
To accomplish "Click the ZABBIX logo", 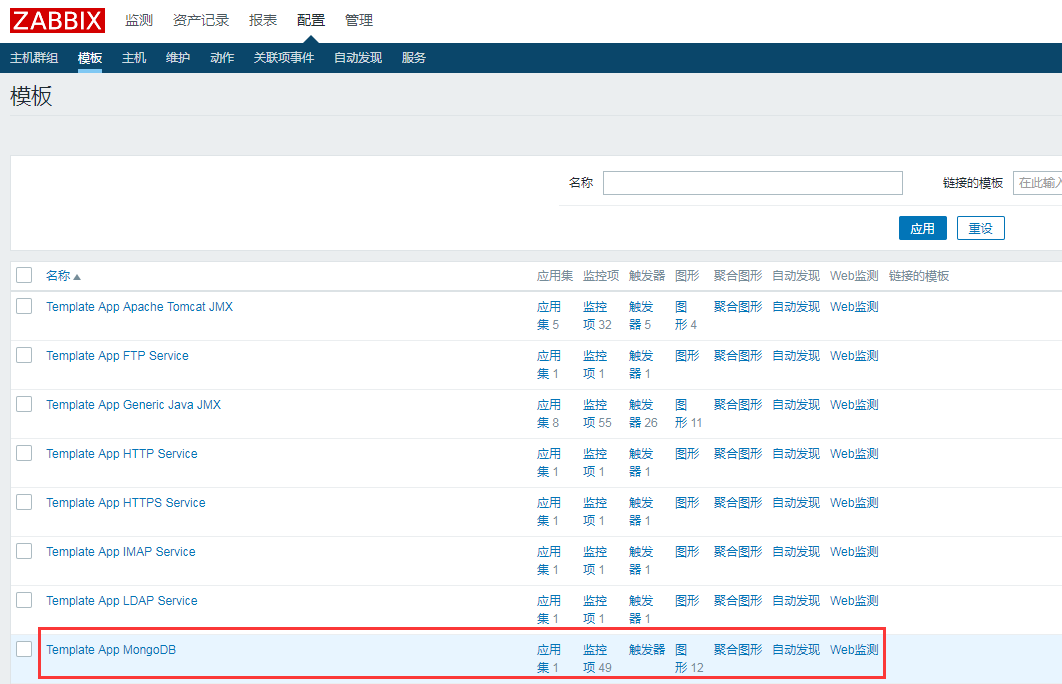I will [x=58, y=20].
